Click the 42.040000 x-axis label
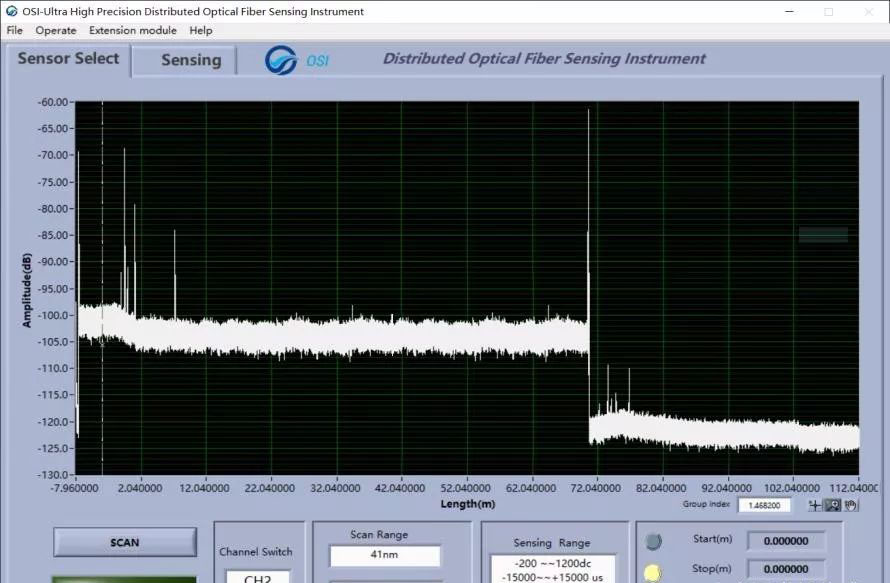 (x=400, y=488)
